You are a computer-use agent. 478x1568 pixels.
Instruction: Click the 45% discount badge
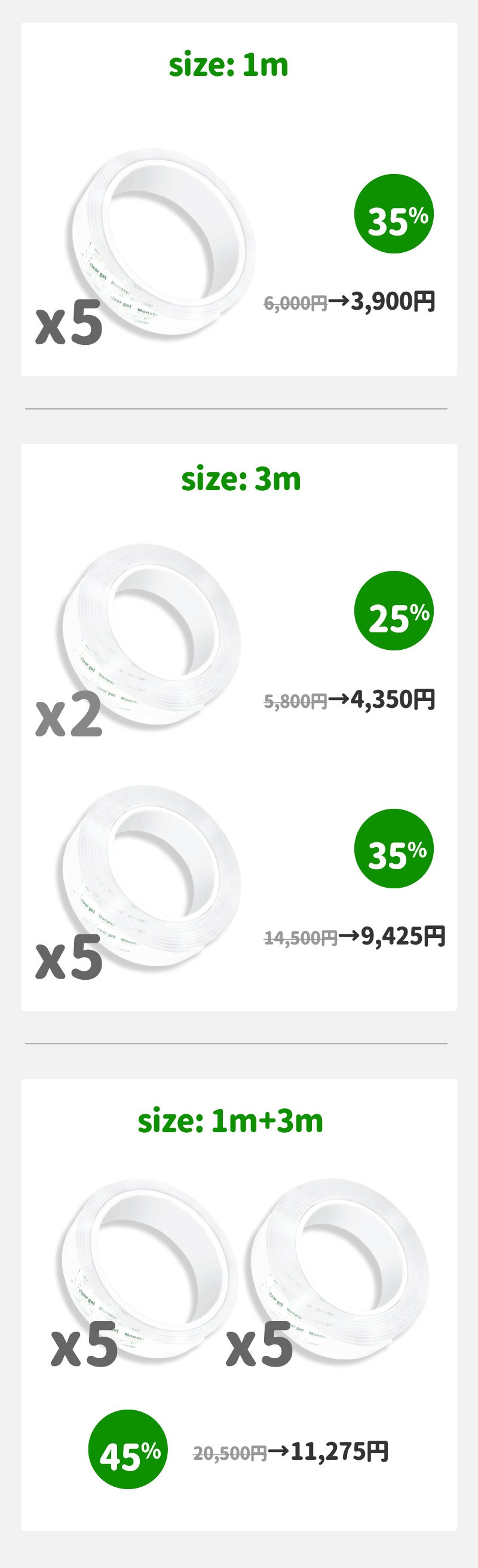coord(128,1451)
